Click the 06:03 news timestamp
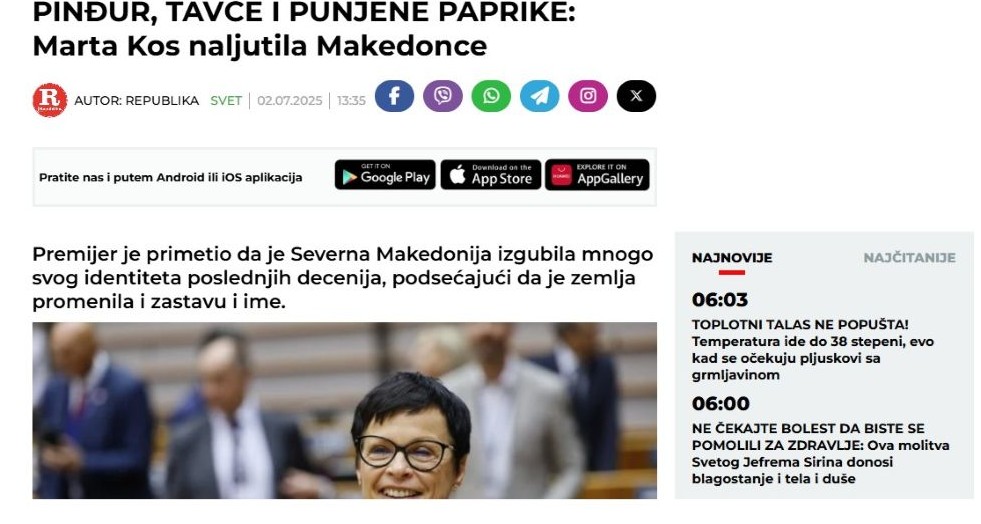Viewport: 981px width, 524px height. [719, 300]
